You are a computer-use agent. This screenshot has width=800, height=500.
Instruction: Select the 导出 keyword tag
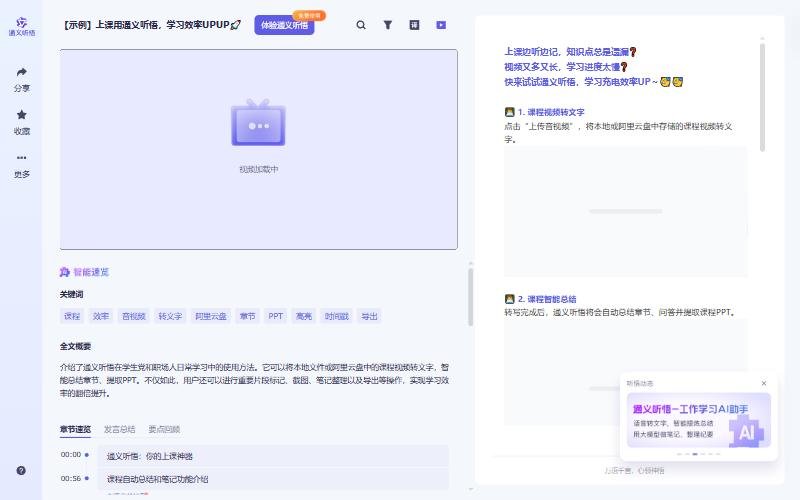pyautogui.click(x=369, y=316)
